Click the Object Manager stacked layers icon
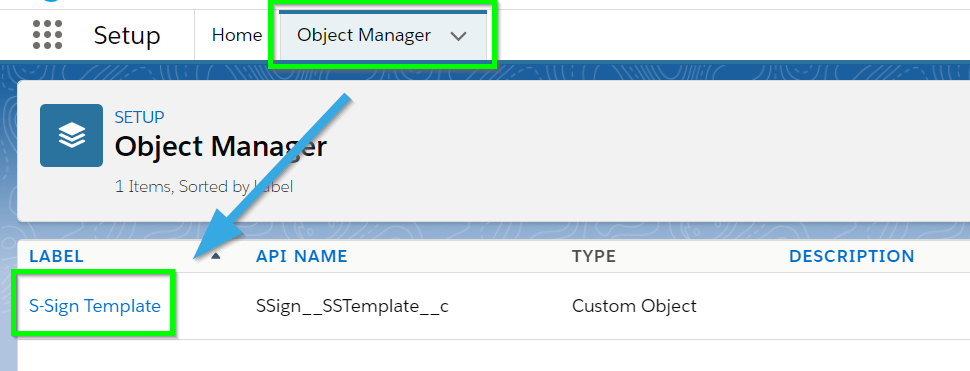 click(71, 135)
